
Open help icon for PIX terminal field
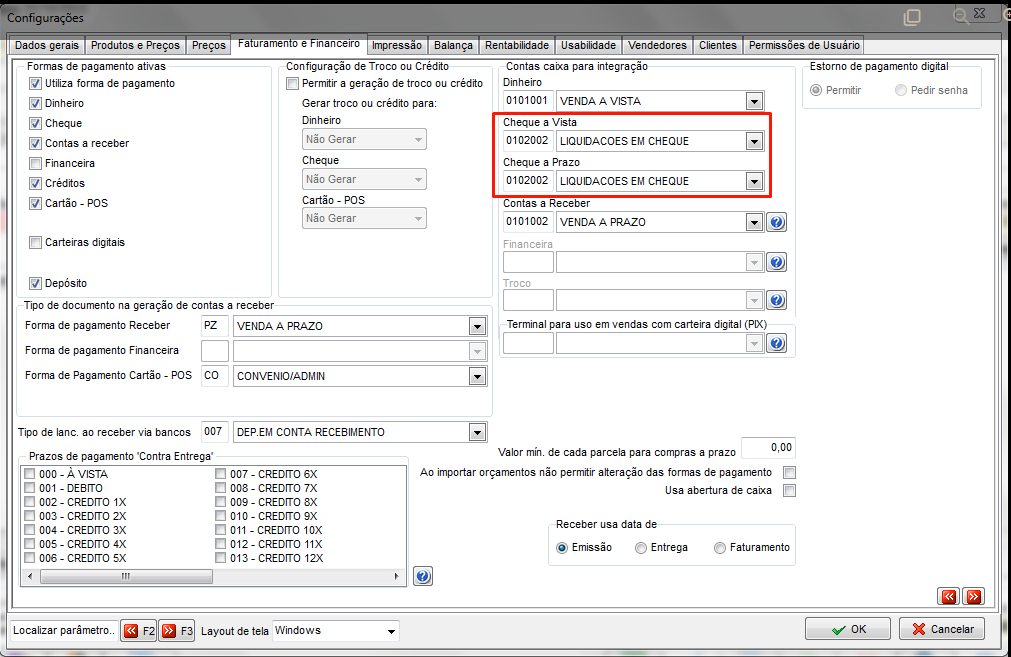coord(776,344)
